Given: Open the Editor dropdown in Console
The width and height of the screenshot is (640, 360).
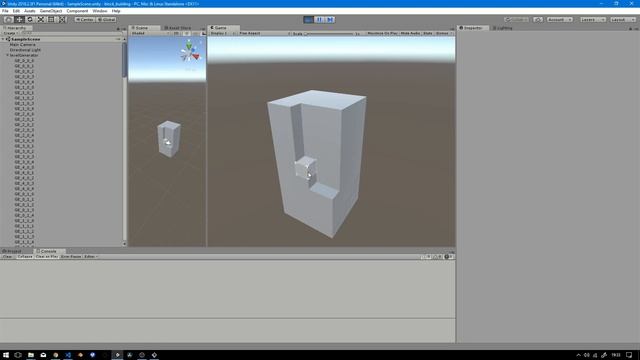Looking at the screenshot, I should [91, 257].
